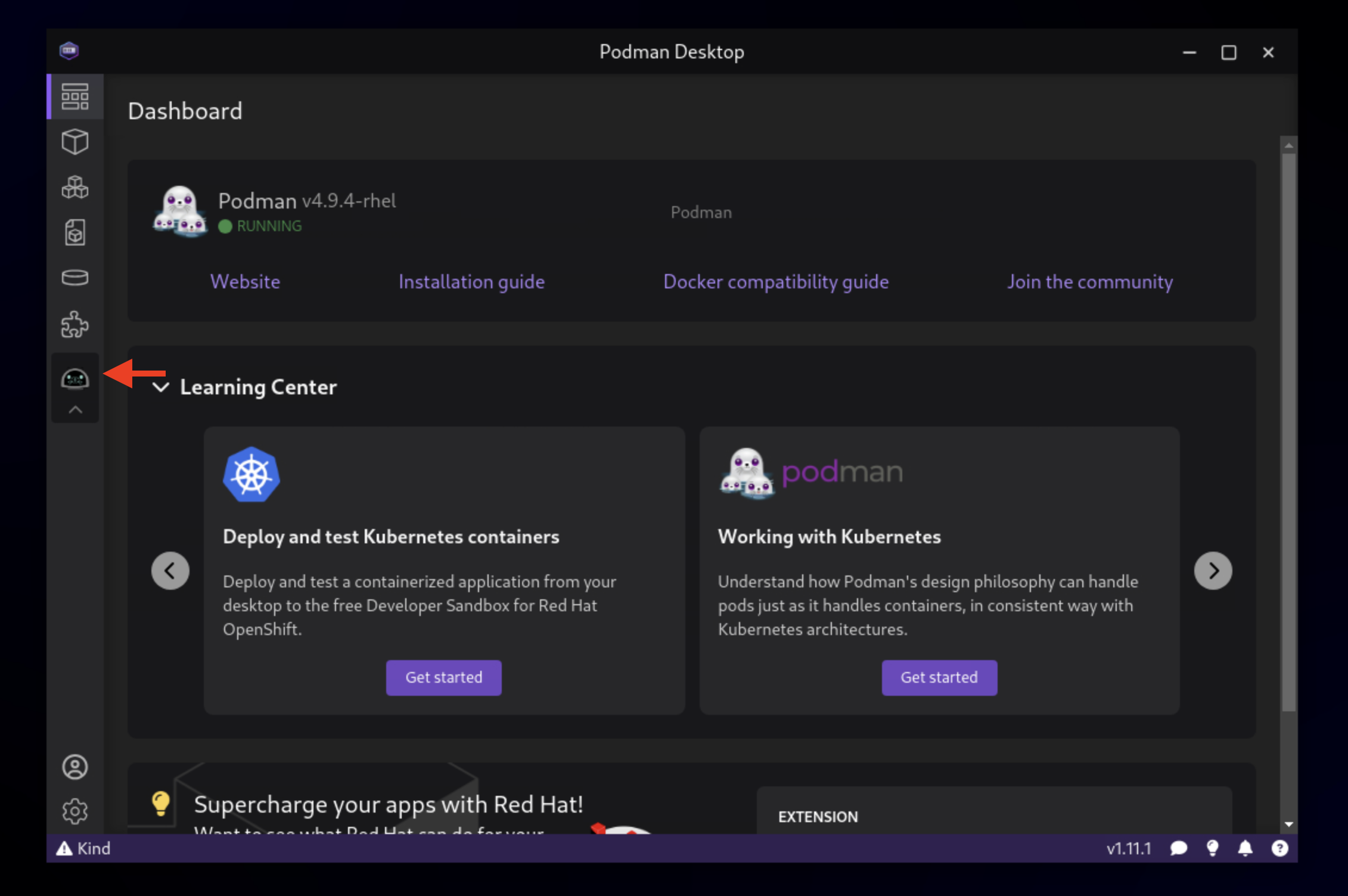Click the scrollbar up arrow
The width and height of the screenshot is (1348, 896).
click(1288, 145)
